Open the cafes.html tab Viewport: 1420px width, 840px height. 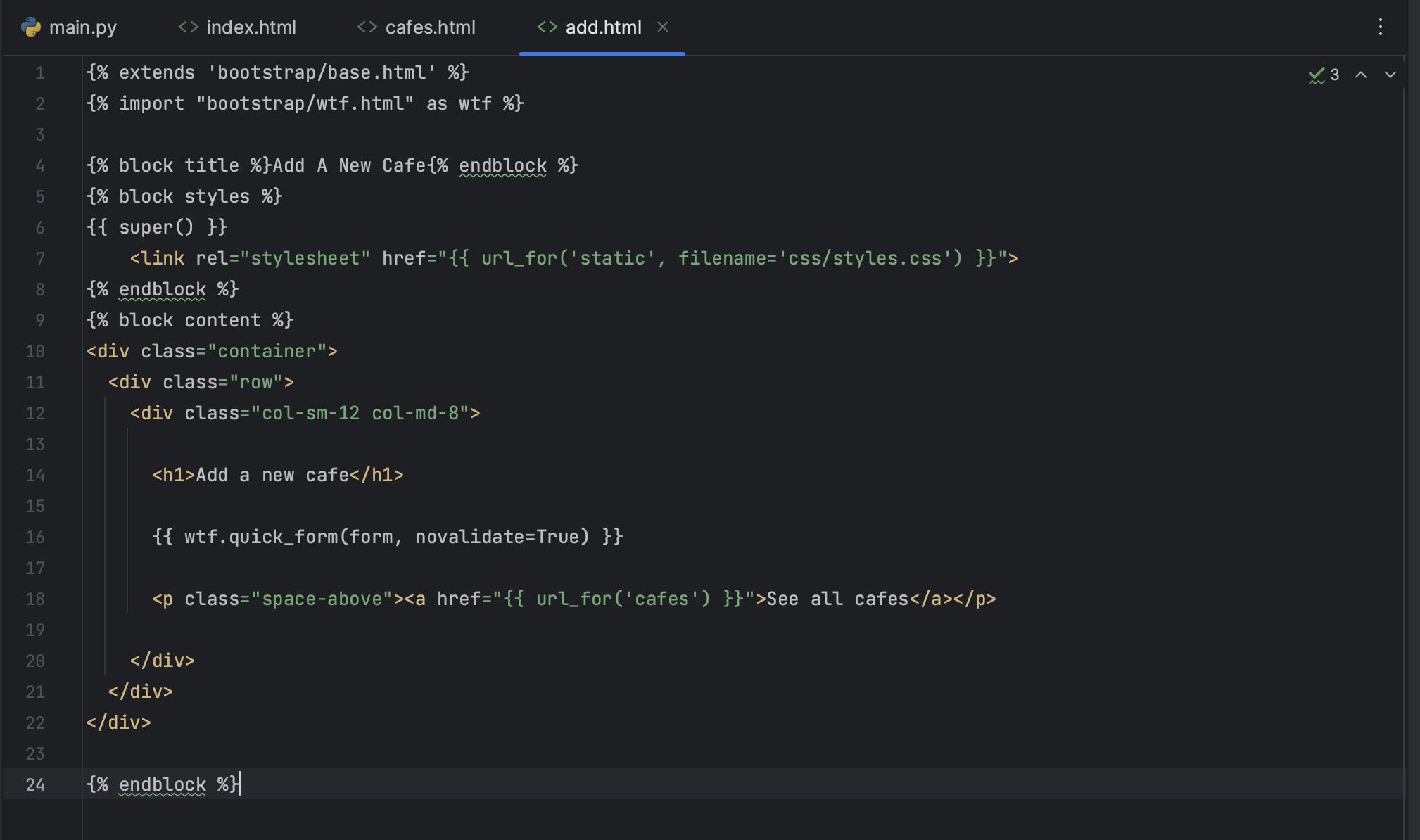click(417, 27)
